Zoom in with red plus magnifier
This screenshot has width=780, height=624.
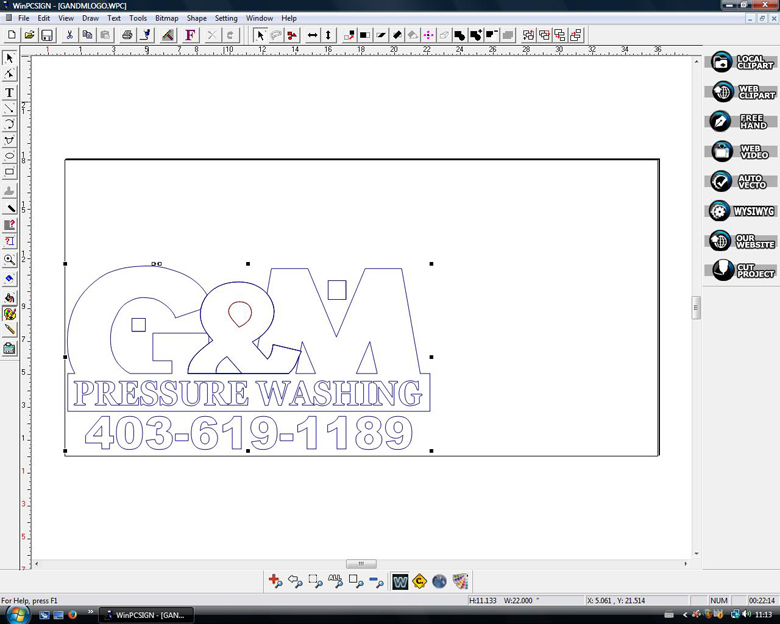coord(275,581)
